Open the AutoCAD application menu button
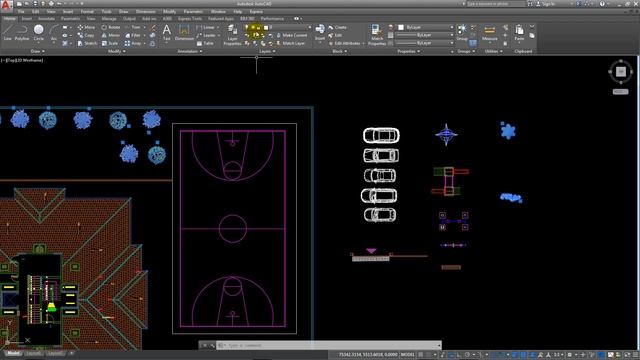 6,6
